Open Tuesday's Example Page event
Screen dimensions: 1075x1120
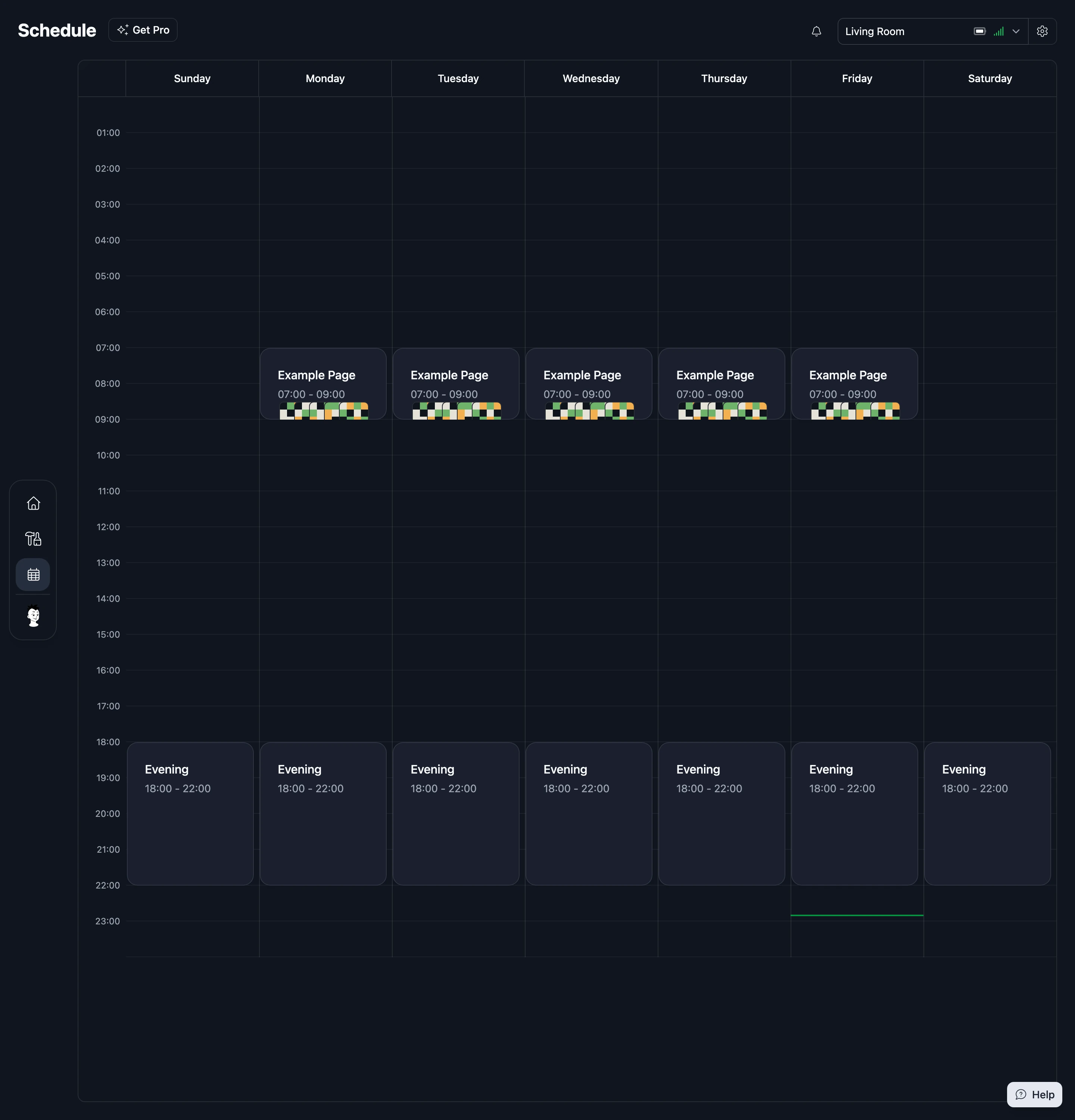click(456, 383)
